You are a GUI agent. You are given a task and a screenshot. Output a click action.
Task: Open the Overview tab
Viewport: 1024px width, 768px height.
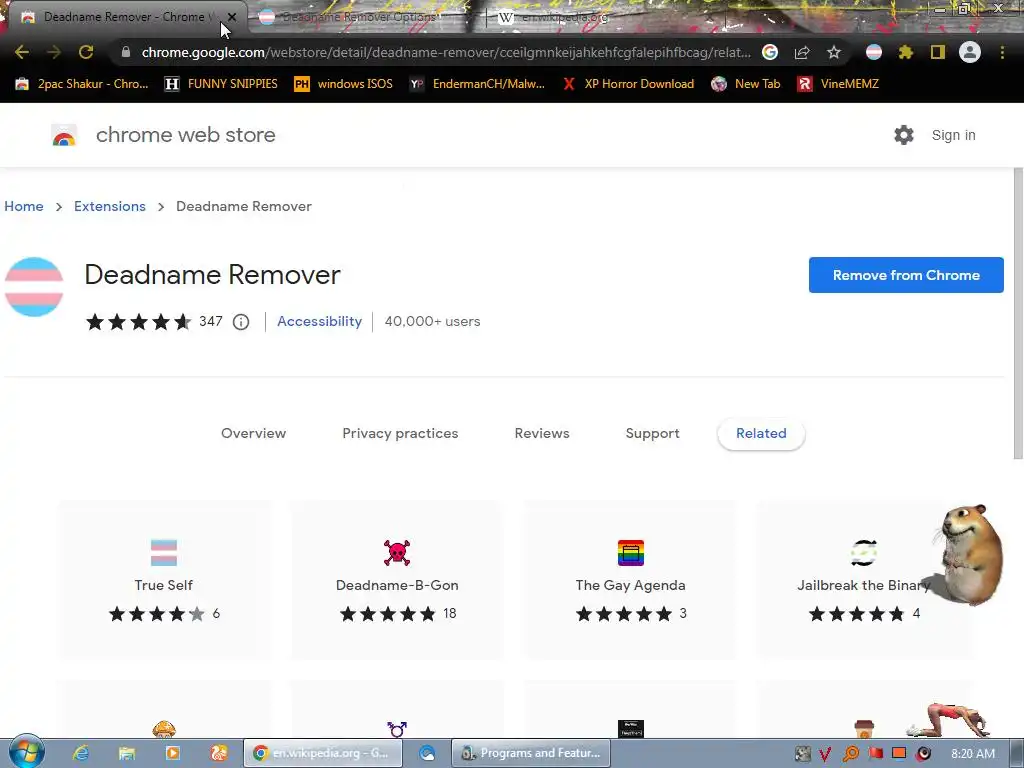pos(253,434)
